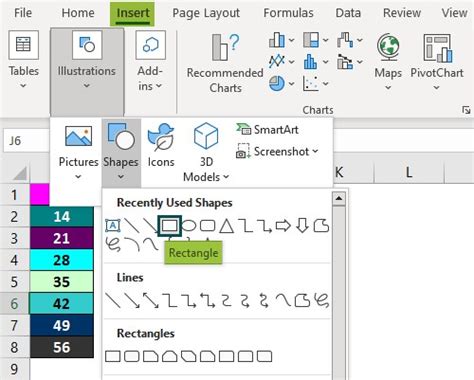Choose the Oval shape in Recently Used Shapes
Image resolution: width=474 pixels, height=380 pixels.
[x=188, y=226]
